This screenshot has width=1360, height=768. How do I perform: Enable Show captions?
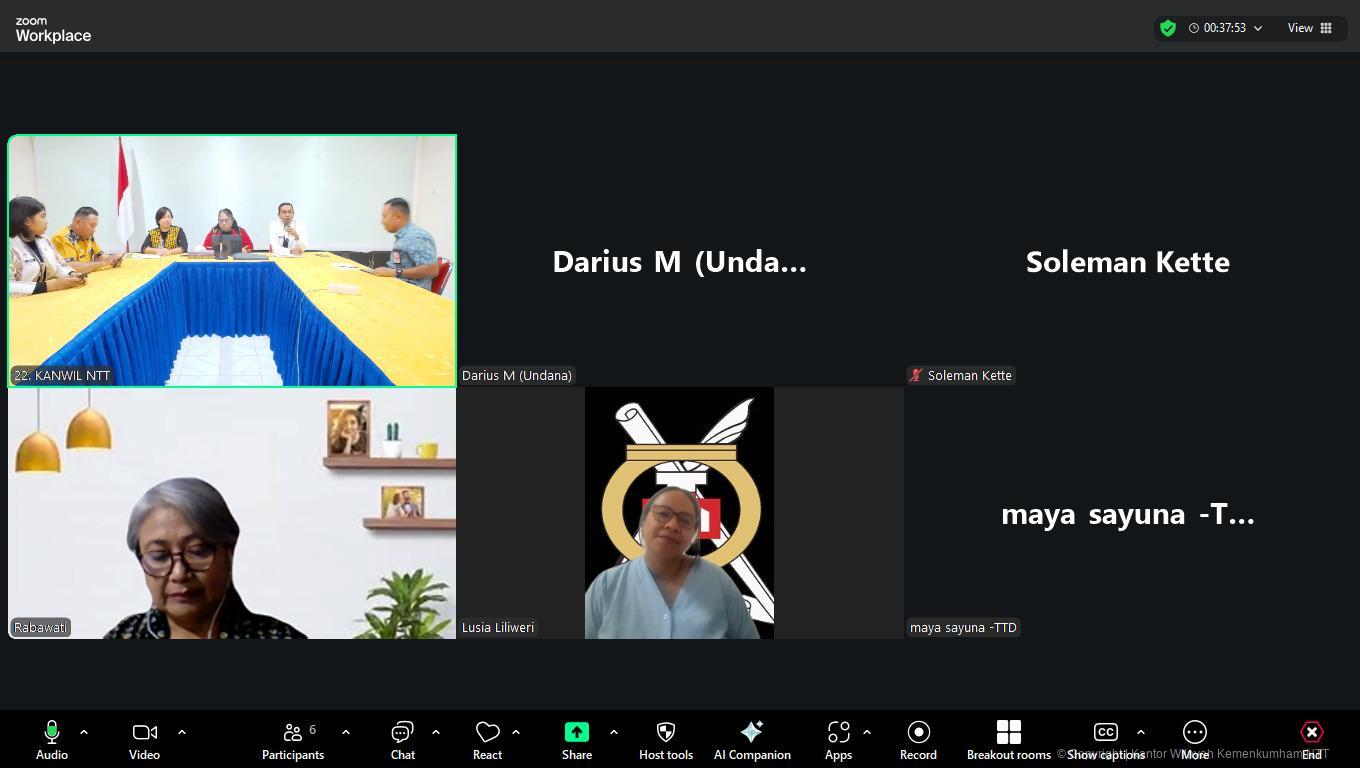coord(1105,740)
